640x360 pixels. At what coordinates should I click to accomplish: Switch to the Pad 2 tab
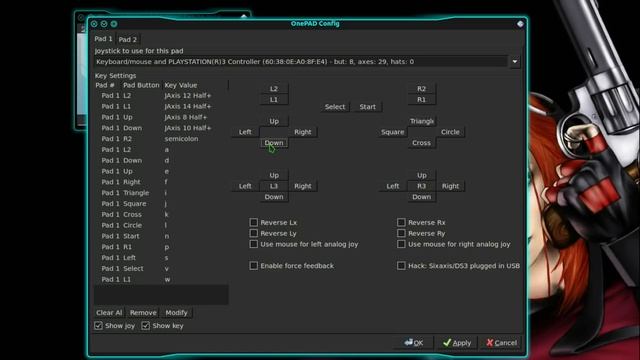128,40
